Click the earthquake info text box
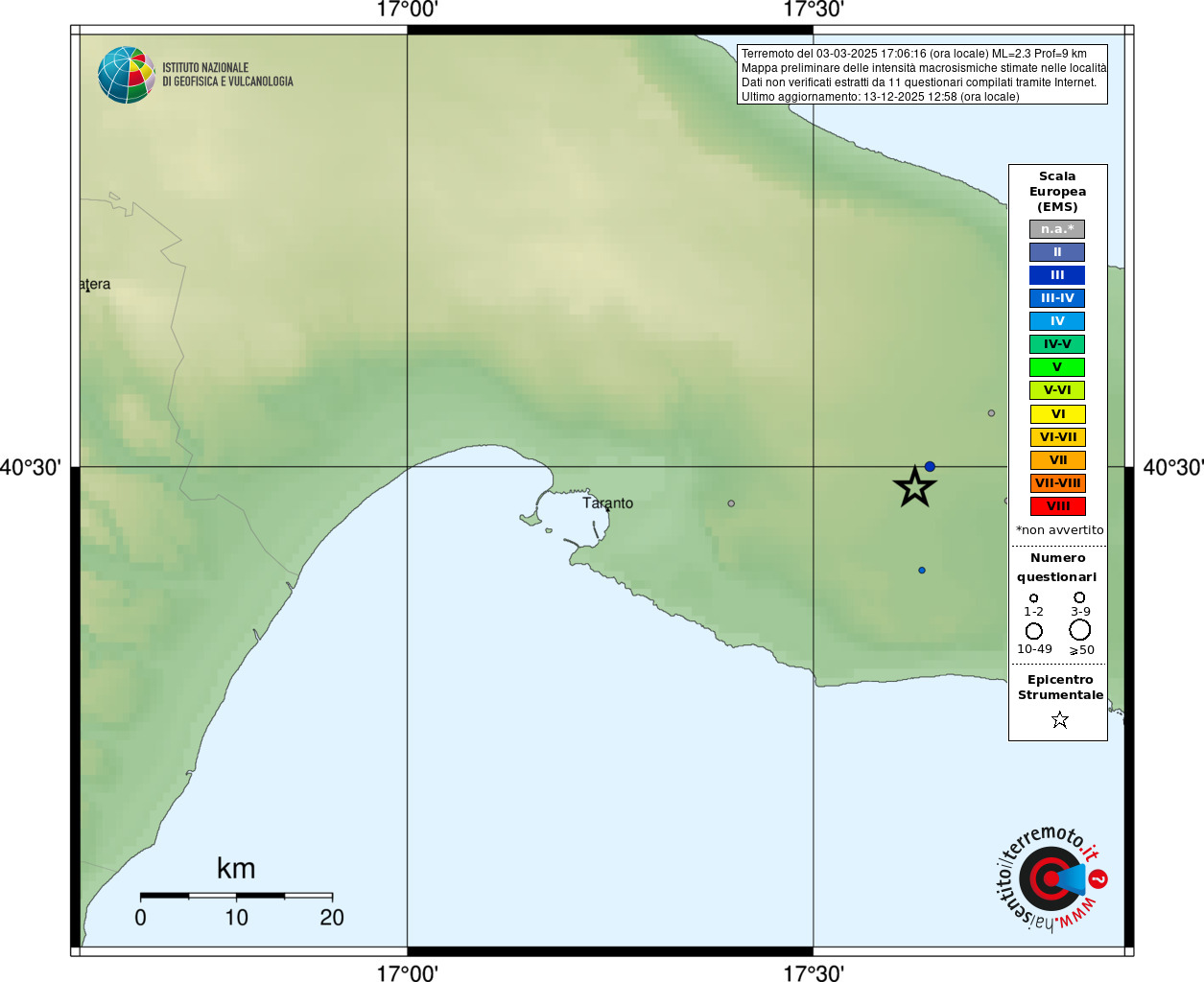The height and width of the screenshot is (982, 1204). tap(922, 75)
